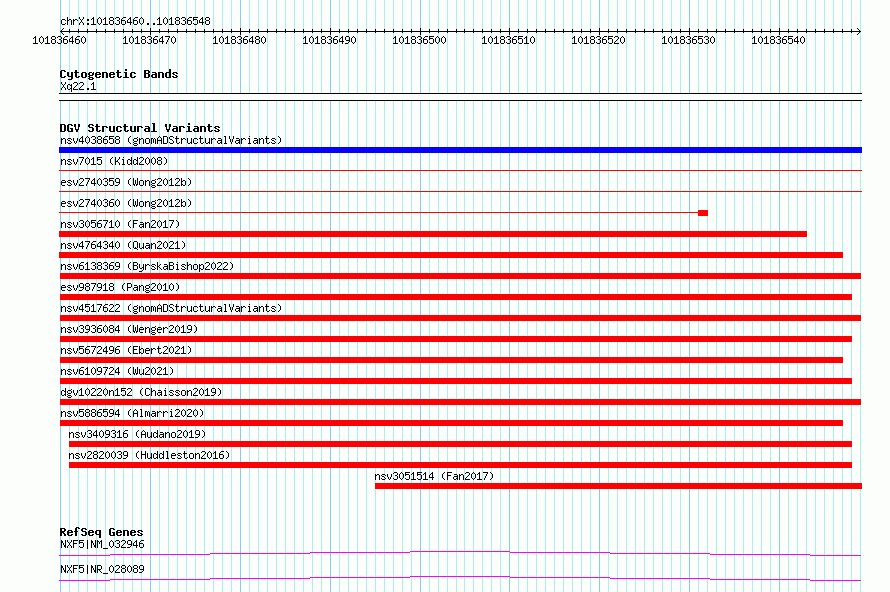The image size is (890, 592).
Task: Click ruler position 101836480
Action: 239,40
